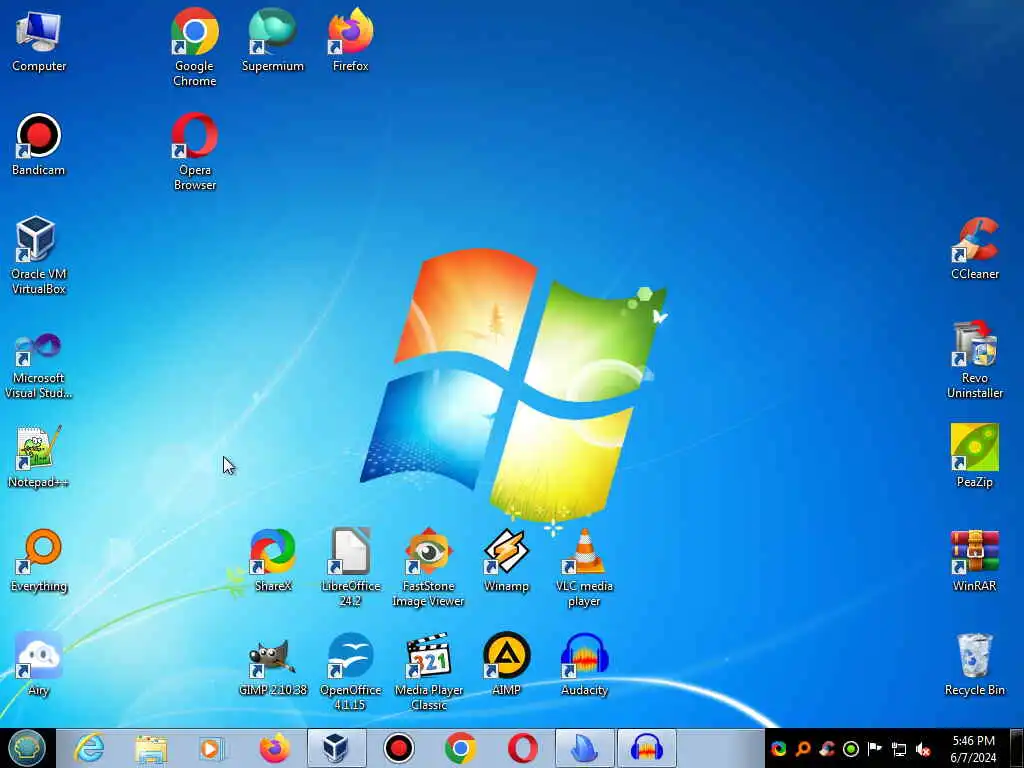Screen dimensions: 1024x768
Task: Select the Notepad++ desktop shortcut
Action: (39, 457)
